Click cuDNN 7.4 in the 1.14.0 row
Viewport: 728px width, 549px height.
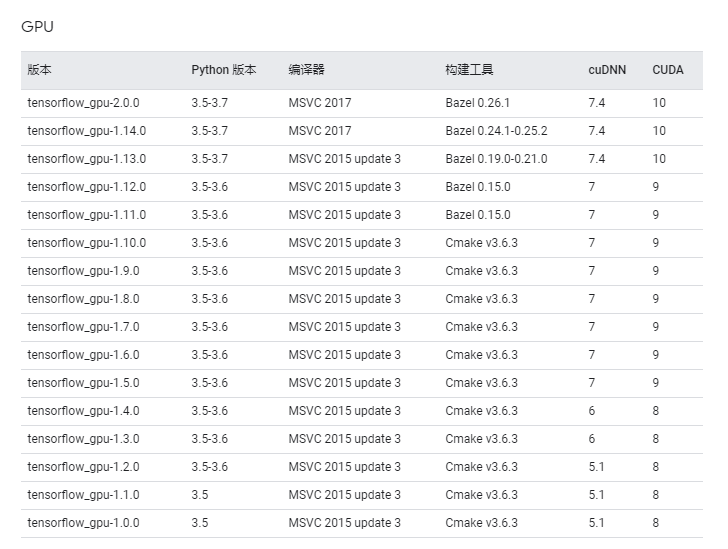click(x=597, y=131)
